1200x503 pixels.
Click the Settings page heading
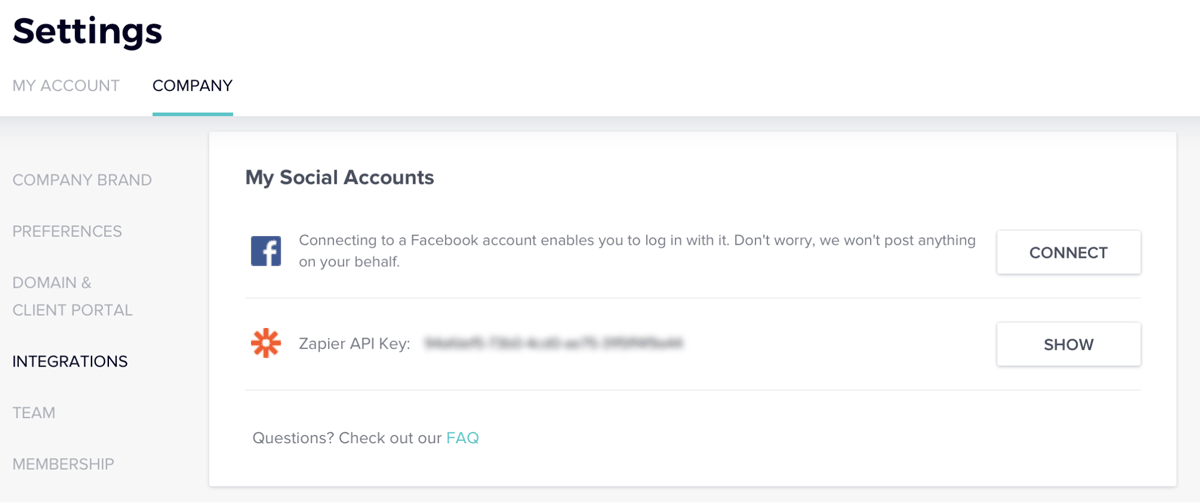point(87,31)
